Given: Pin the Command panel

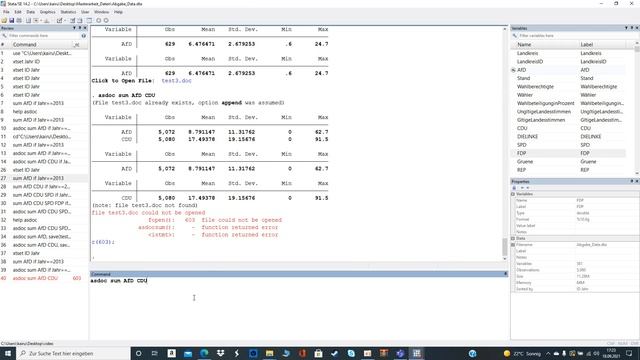Looking at the screenshot, I should (506, 274).
